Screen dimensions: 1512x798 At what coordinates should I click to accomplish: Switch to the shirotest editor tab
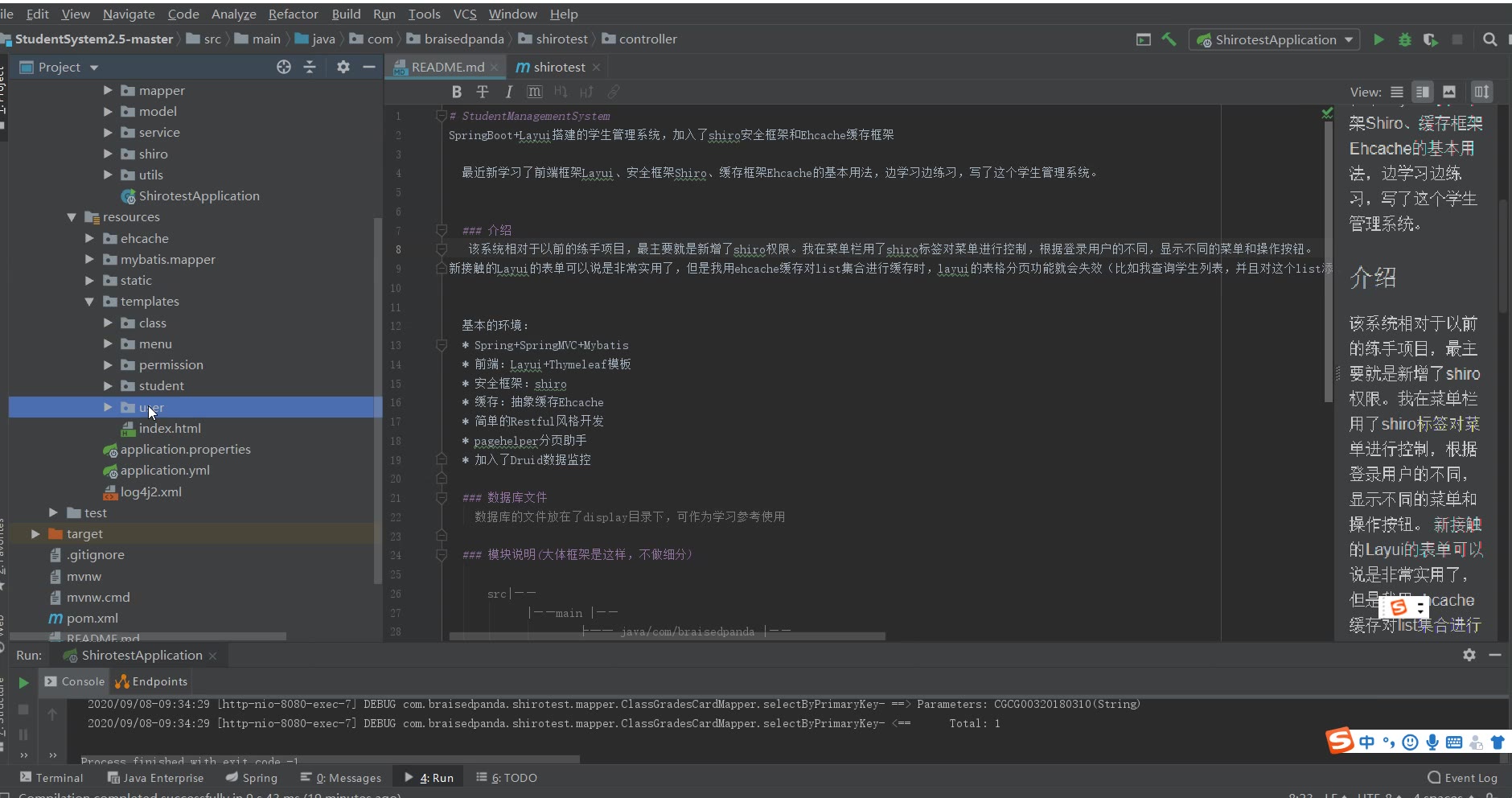(558, 67)
